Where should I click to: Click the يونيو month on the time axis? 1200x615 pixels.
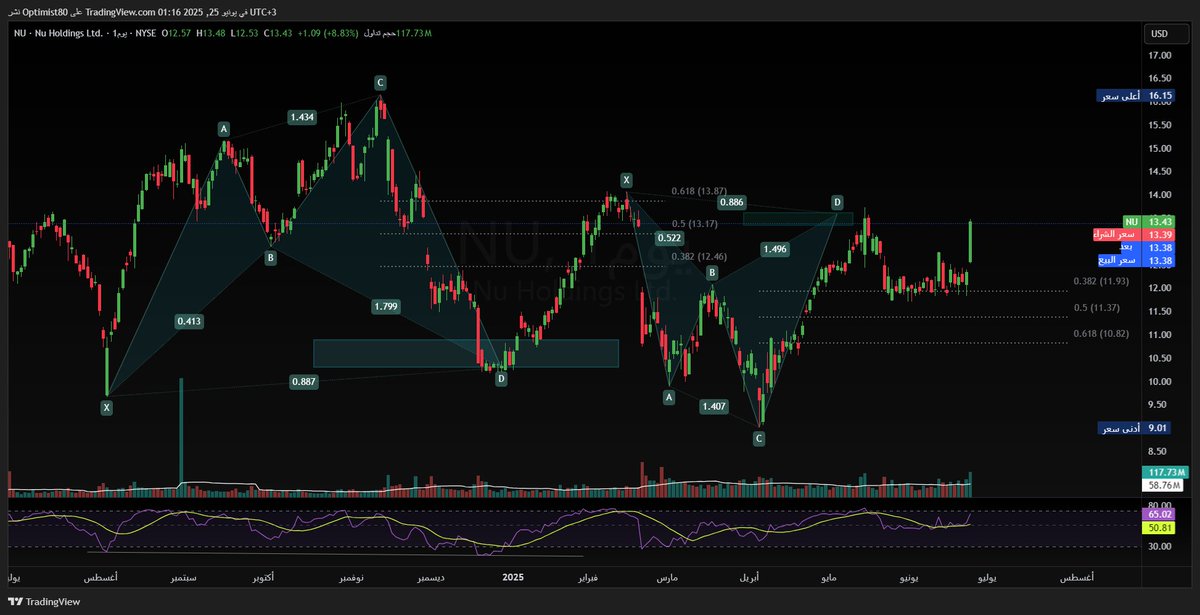[x=909, y=578]
